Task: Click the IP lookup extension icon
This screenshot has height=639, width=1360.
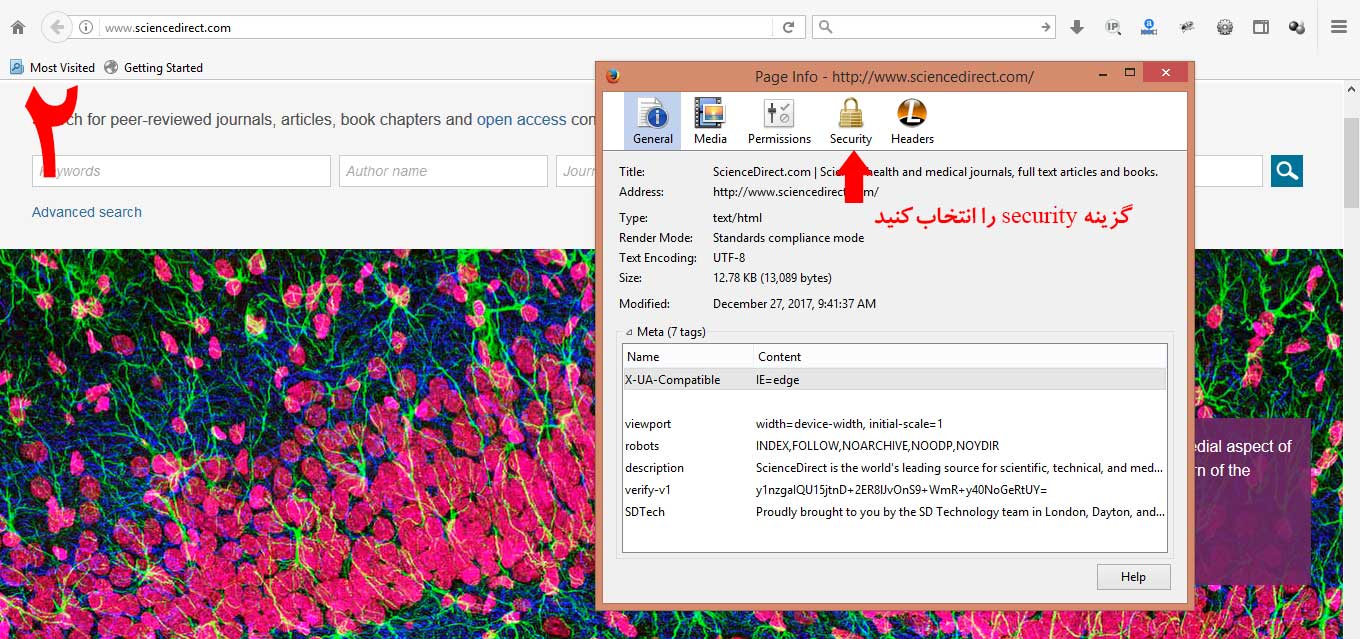Action: (1113, 27)
